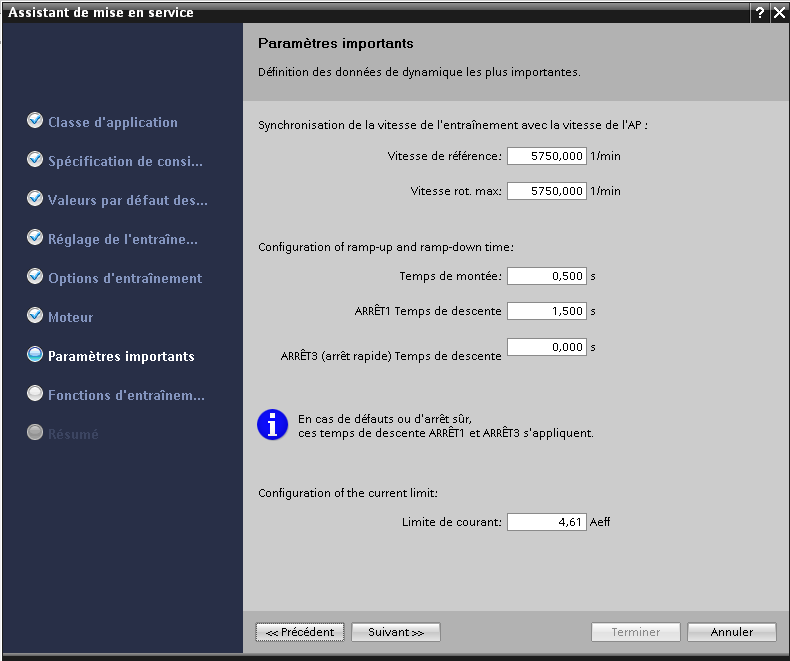Screen dimensions: 790x661
Task: Jump to Fonctions d'entraînem... step
Action: [x=126, y=395]
